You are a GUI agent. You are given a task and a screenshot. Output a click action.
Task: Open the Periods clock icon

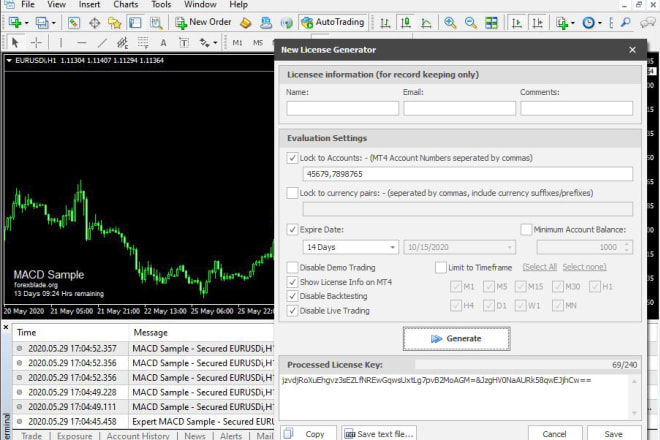tap(588, 22)
